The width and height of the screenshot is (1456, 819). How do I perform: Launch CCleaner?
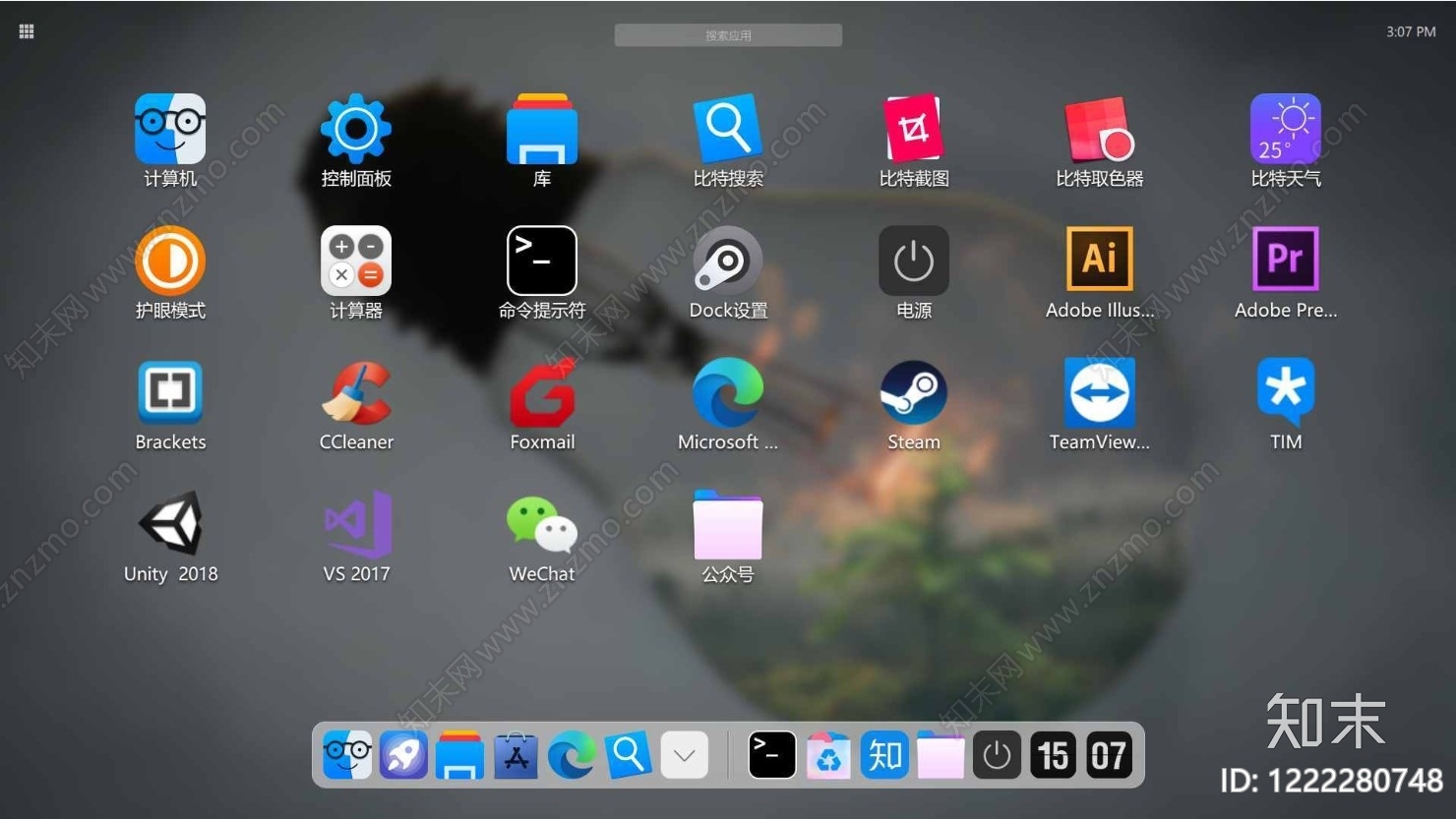point(356,392)
